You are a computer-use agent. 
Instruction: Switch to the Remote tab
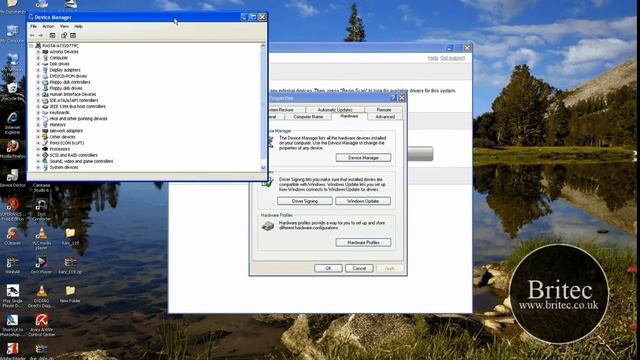tap(384, 110)
